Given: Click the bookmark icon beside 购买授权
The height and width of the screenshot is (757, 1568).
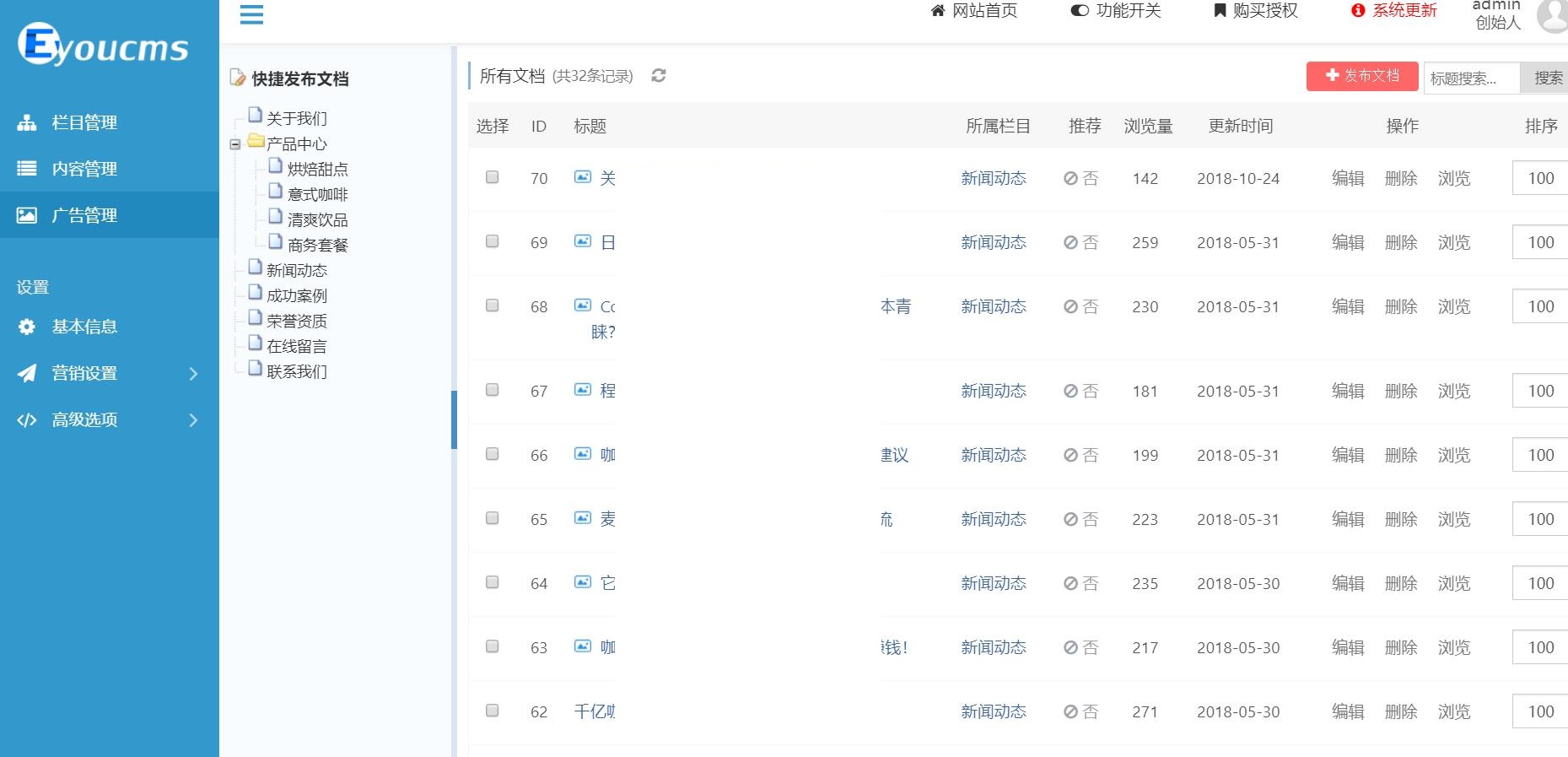Looking at the screenshot, I should pos(1220,11).
